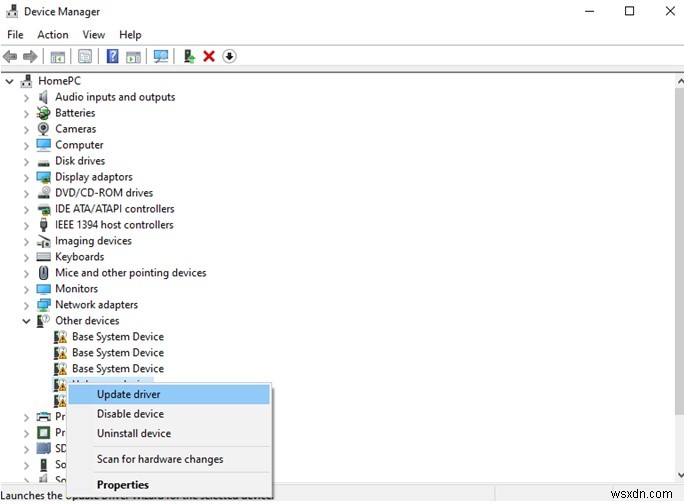Viewport: 684px width, 504px height.
Task: Choose Update driver from context menu
Action: [169, 394]
